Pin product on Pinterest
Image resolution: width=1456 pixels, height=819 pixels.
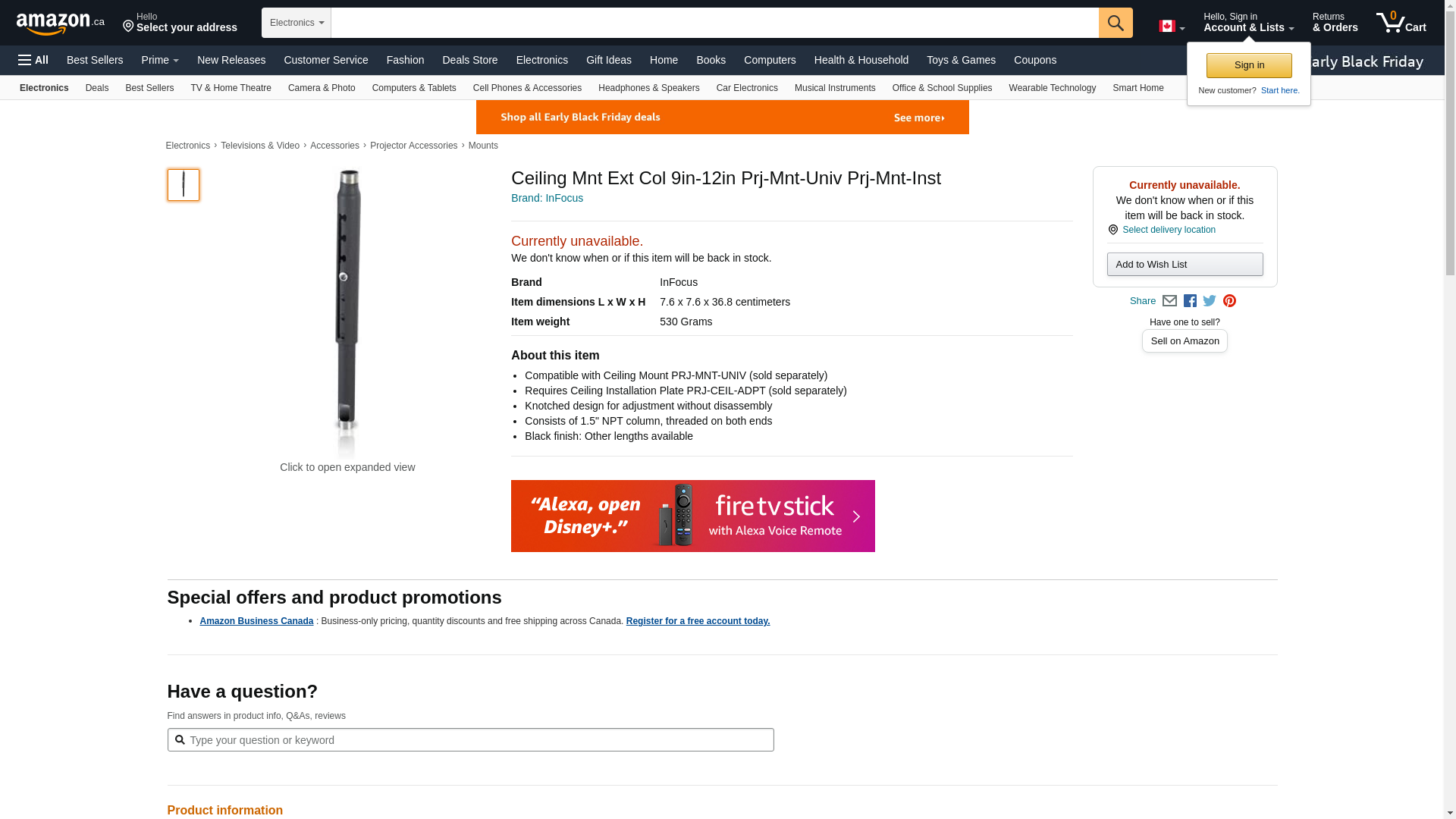point(1229,301)
